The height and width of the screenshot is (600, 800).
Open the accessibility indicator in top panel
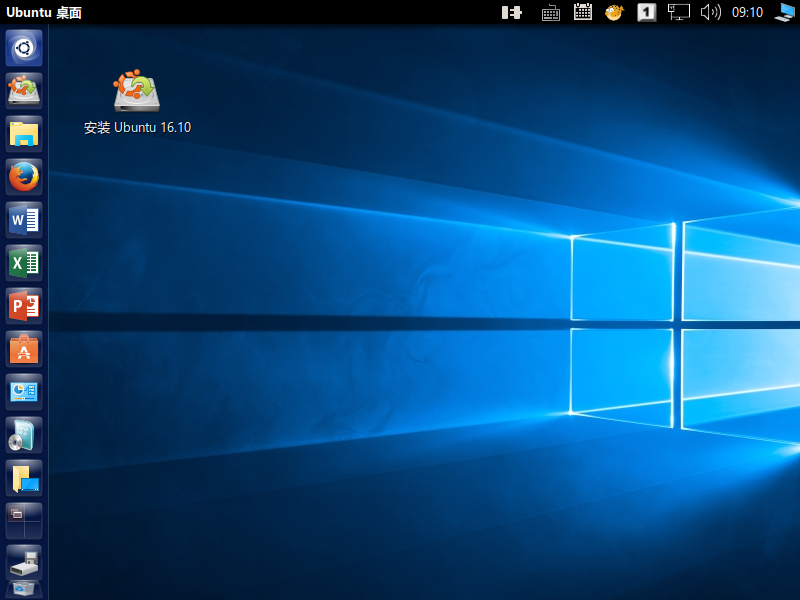coord(512,12)
